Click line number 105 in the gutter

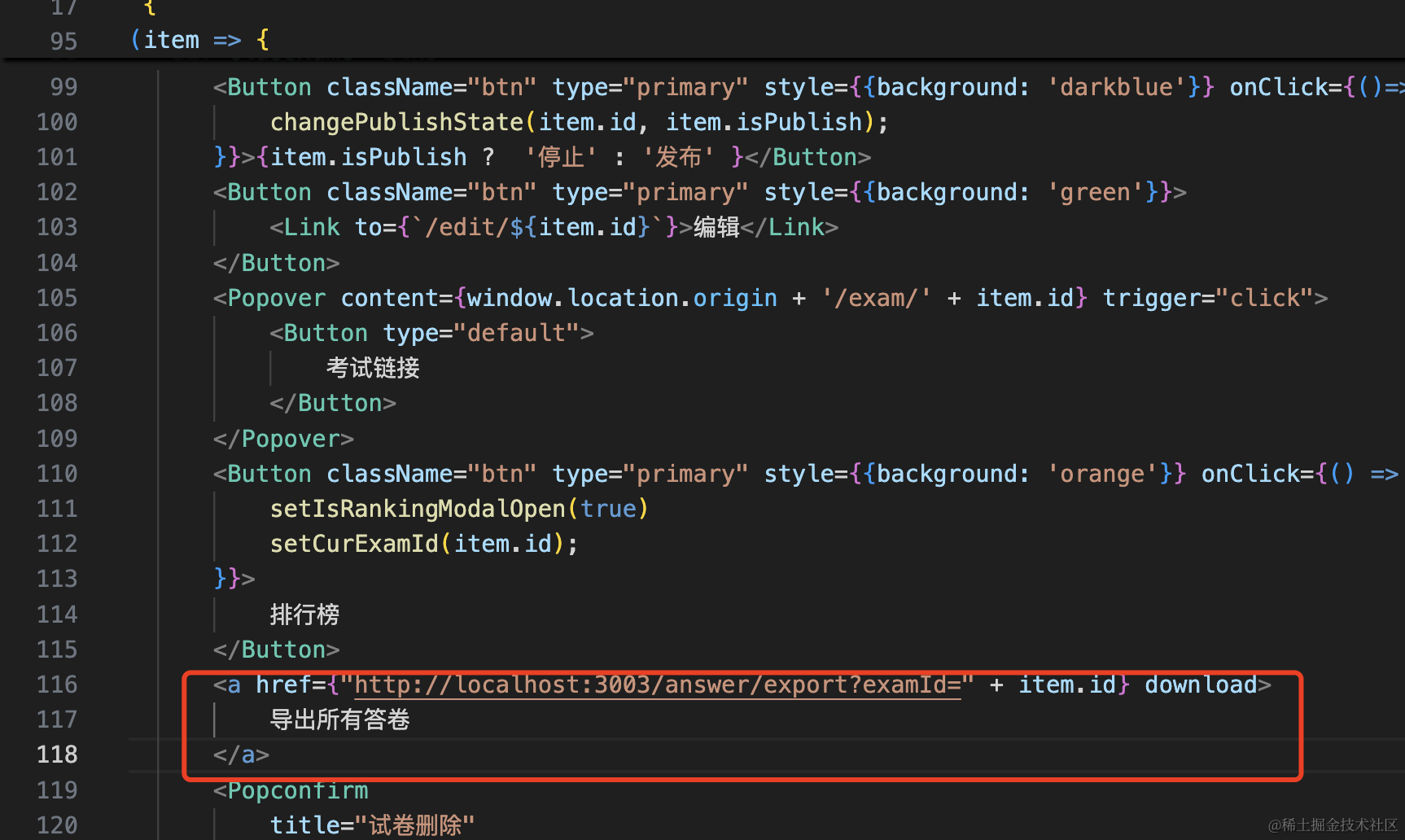pyautogui.click(x=57, y=298)
